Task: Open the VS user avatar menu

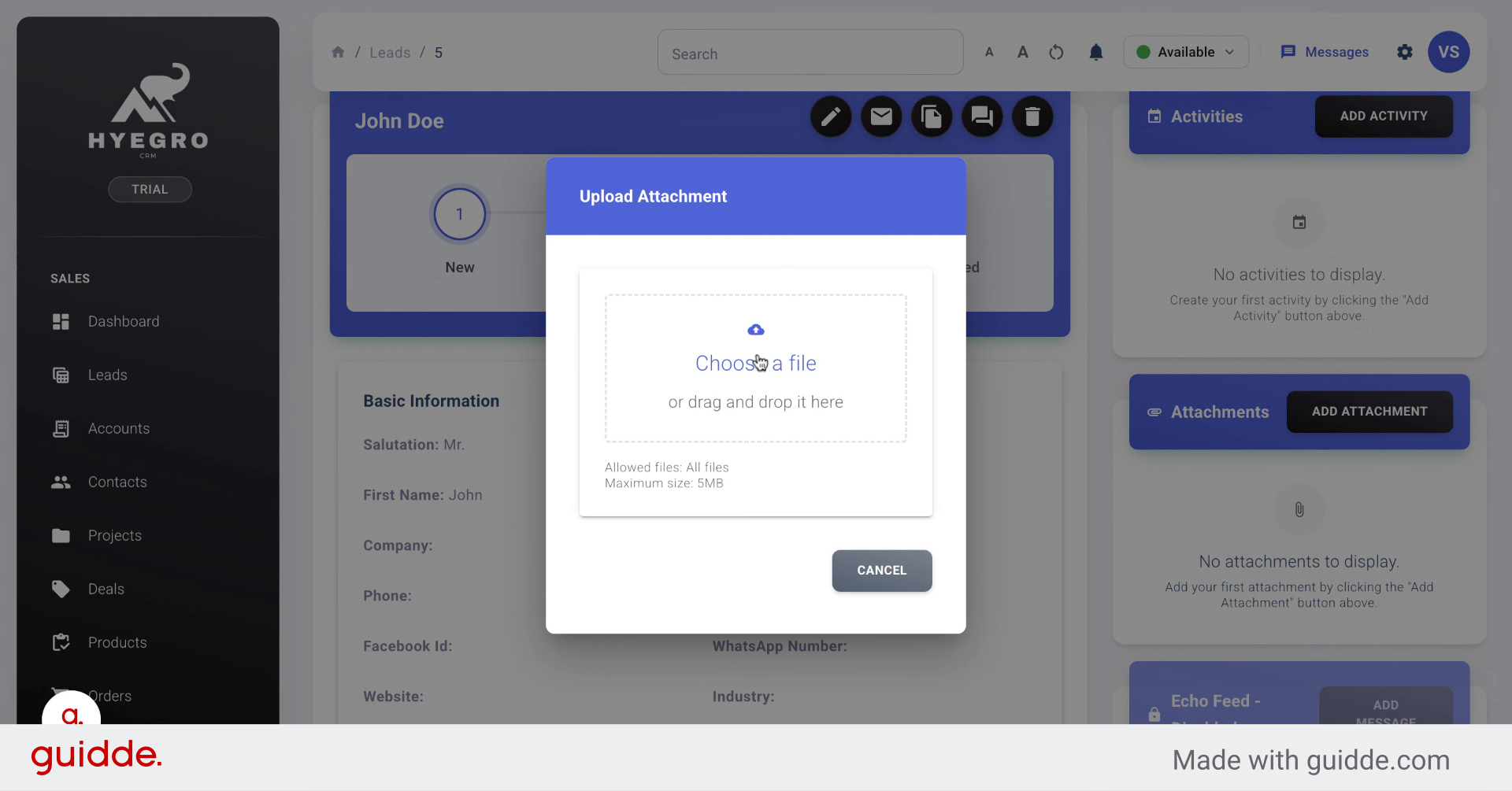Action: (1449, 52)
